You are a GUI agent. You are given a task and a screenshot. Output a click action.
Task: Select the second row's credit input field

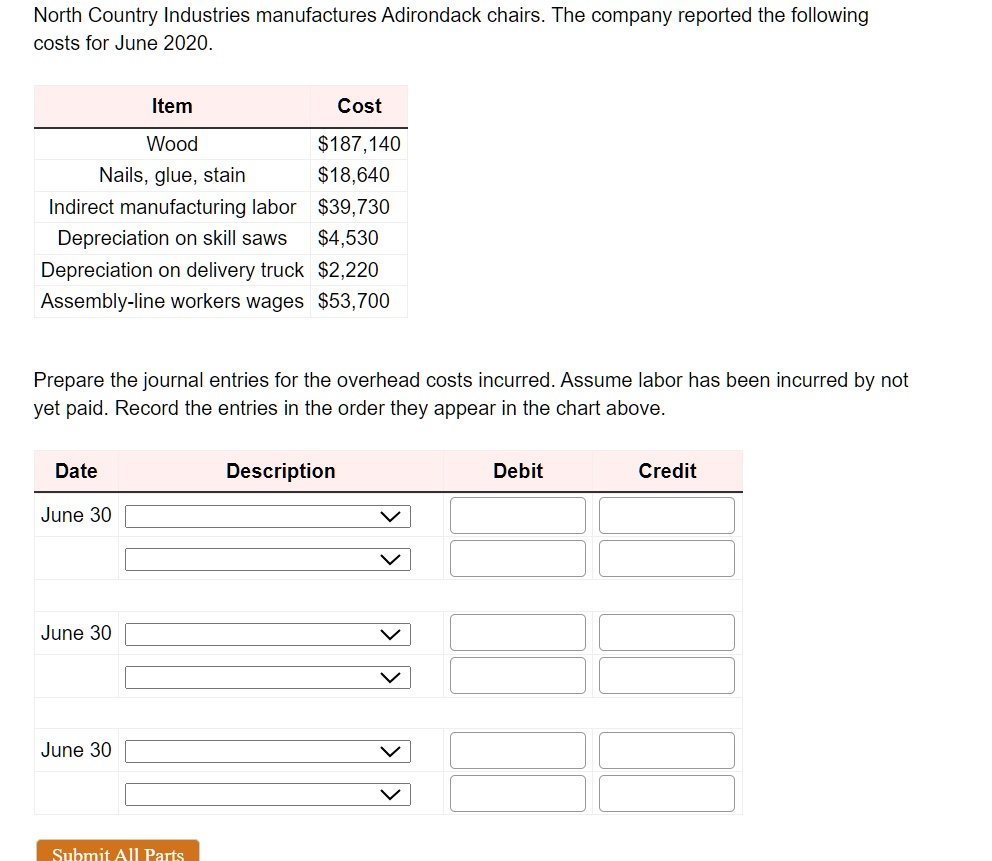[x=667, y=559]
